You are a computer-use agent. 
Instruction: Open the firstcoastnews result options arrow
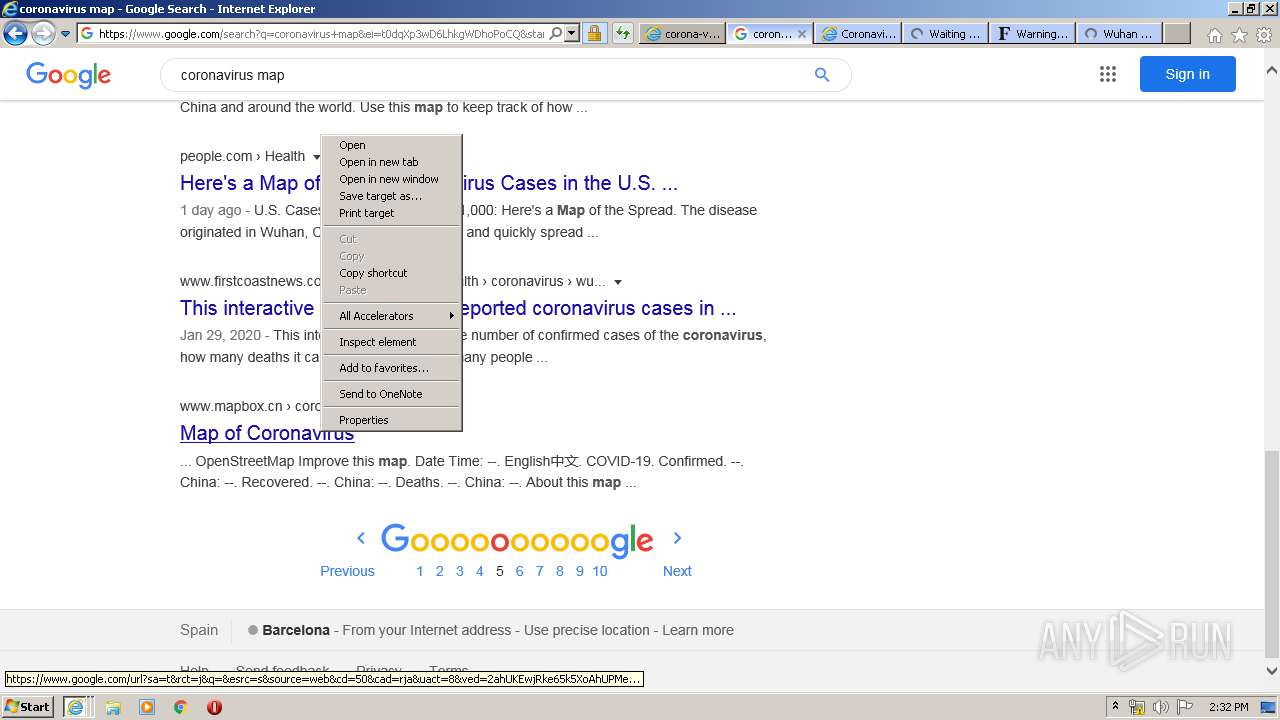tap(618, 282)
